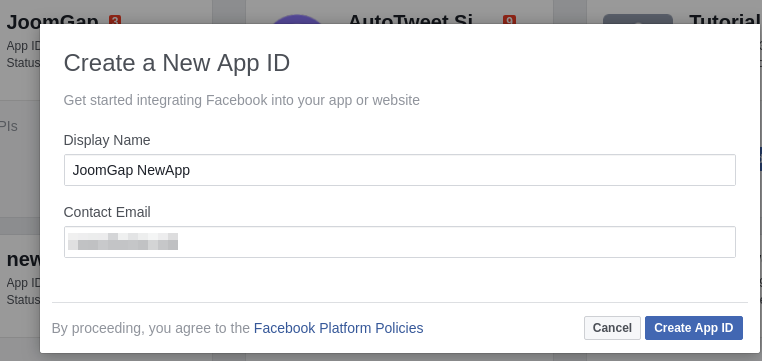Click the JoomGap NewApp text in Display Name
Viewport: 762px width, 361px height.
click(x=131, y=171)
